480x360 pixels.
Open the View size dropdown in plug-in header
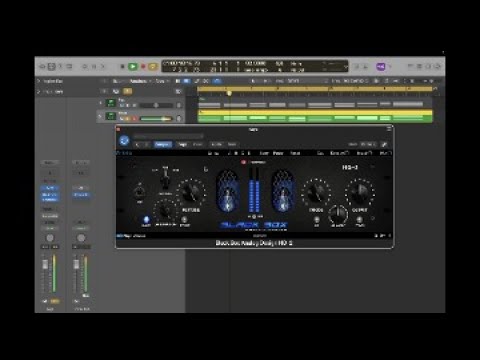(368, 144)
